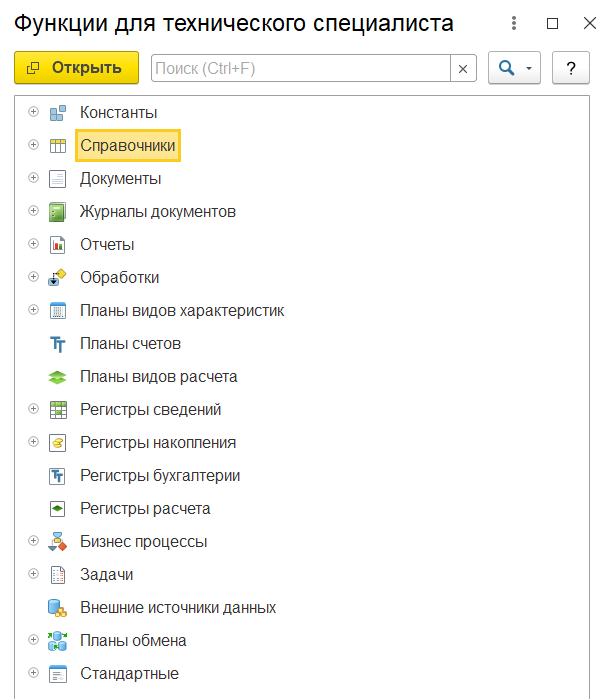Click the yellow Открыть button

coord(77,68)
